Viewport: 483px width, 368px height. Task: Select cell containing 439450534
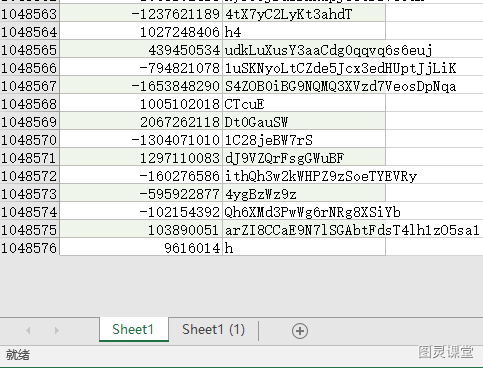141,50
